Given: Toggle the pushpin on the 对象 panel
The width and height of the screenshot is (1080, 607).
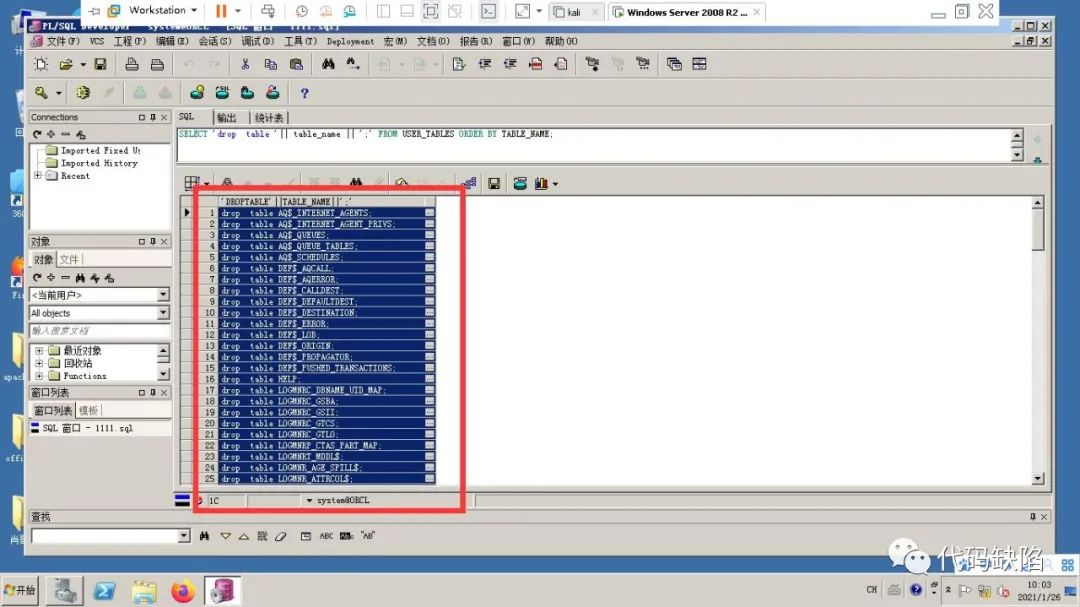Looking at the screenshot, I should coord(153,242).
